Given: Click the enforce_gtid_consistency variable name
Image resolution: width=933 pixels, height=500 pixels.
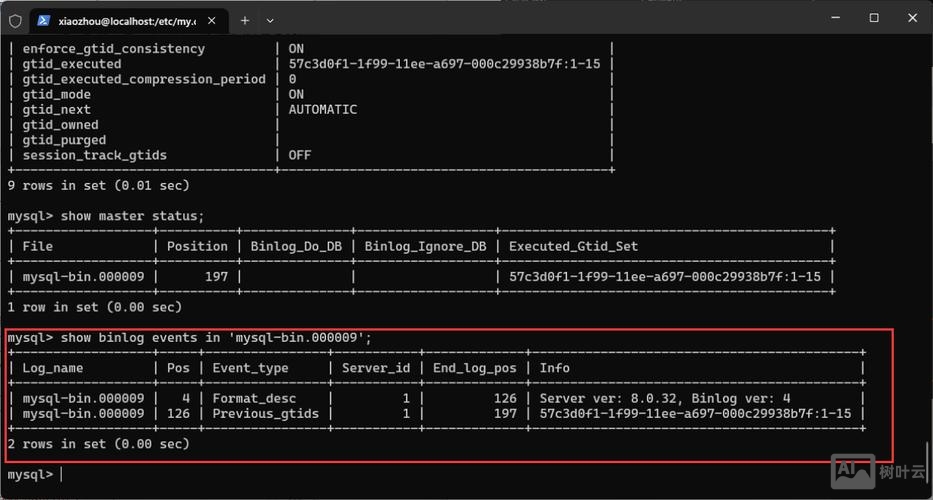Looking at the screenshot, I should (x=114, y=49).
